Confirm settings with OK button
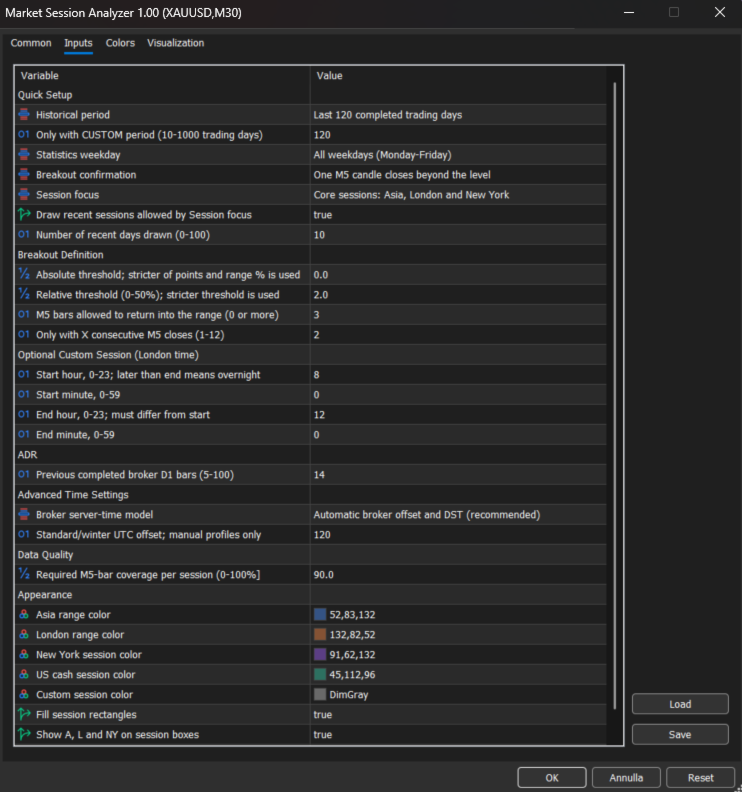742x792 pixels. 552,778
